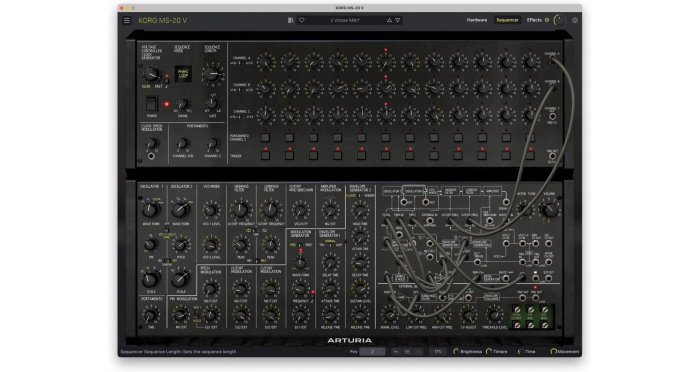
Task: Adjust the clock generator speed knob
Action: coord(151,74)
